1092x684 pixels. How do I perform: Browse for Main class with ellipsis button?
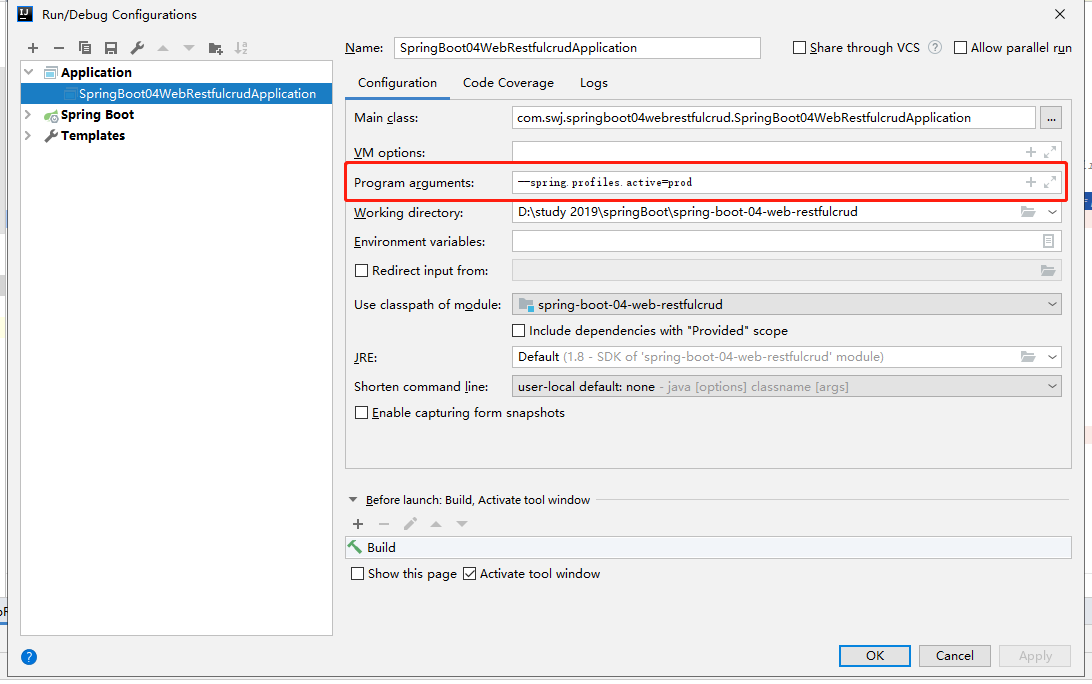[1051, 118]
